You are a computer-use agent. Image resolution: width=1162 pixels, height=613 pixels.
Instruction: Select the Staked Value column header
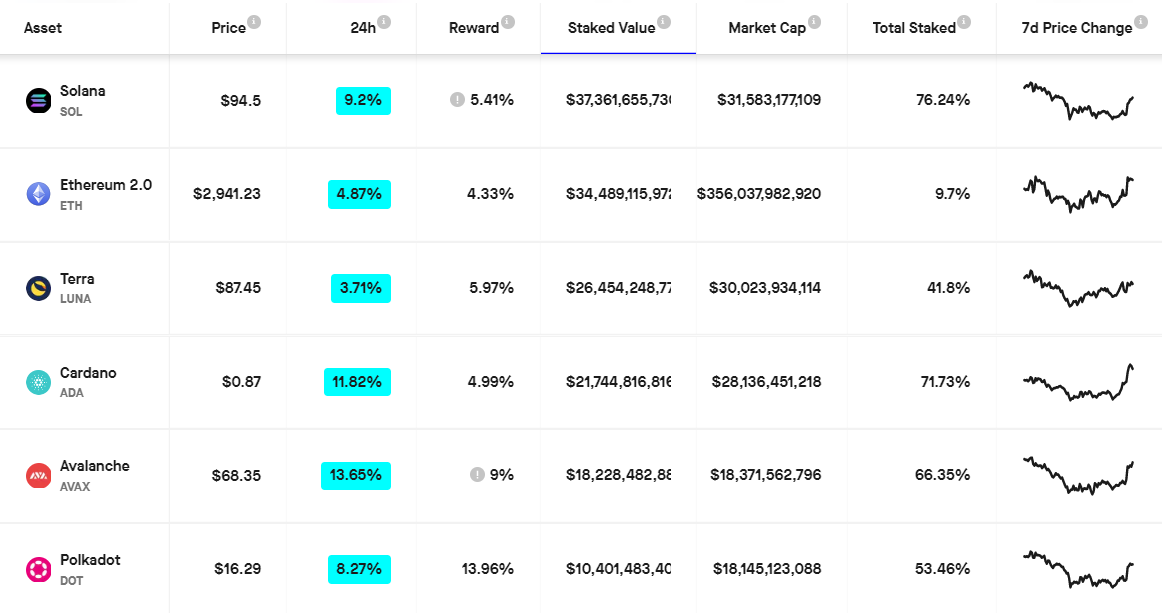[x=611, y=28]
